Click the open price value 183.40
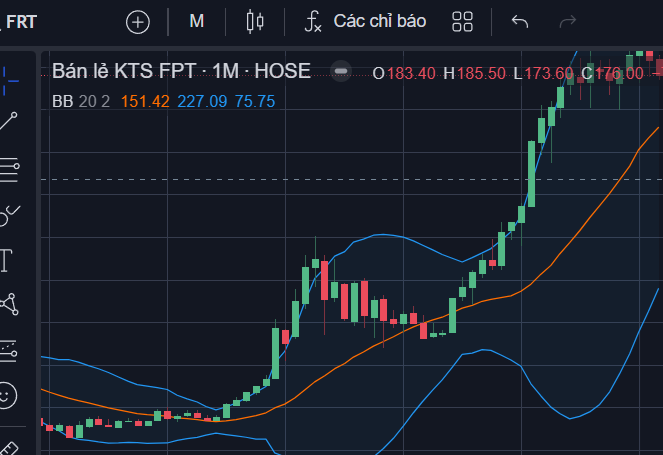Image resolution: width=663 pixels, height=455 pixels. click(x=411, y=74)
